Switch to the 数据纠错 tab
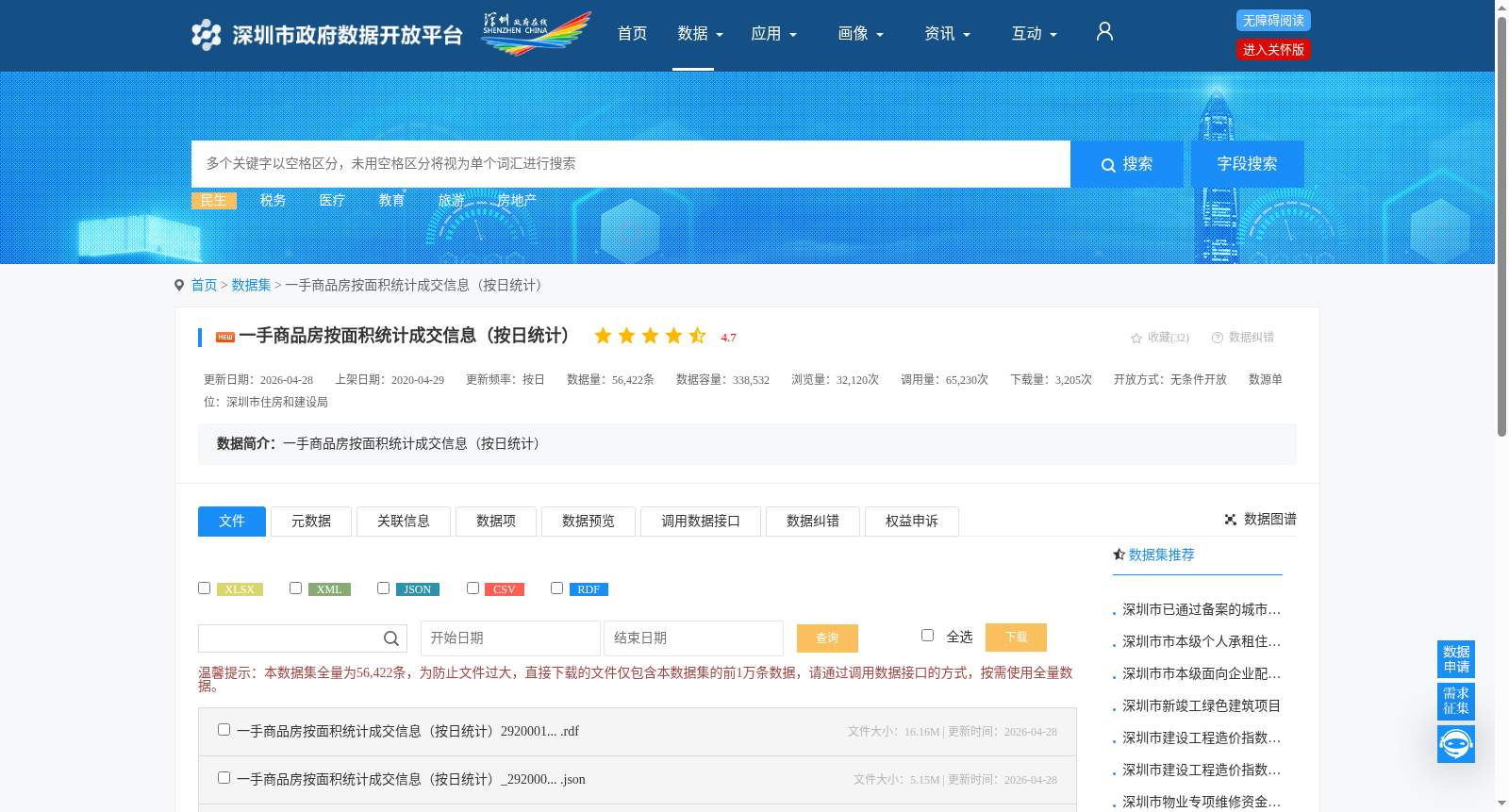The image size is (1509, 812). [813, 522]
